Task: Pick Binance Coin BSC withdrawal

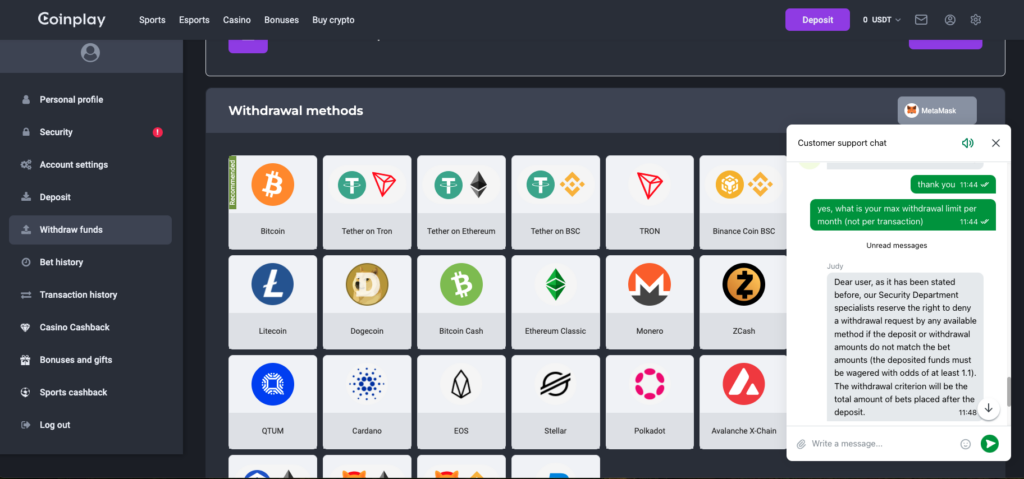Action: coord(743,202)
